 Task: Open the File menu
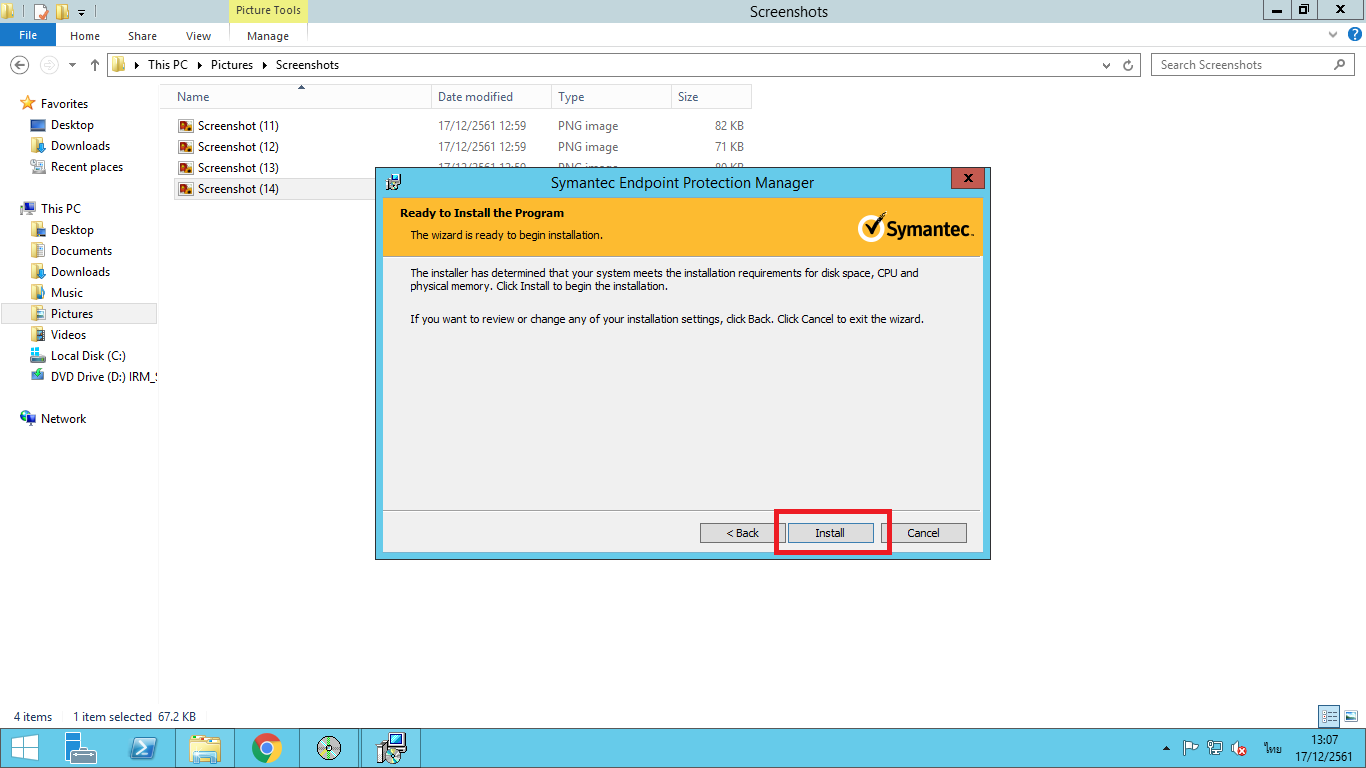pyautogui.click(x=28, y=35)
